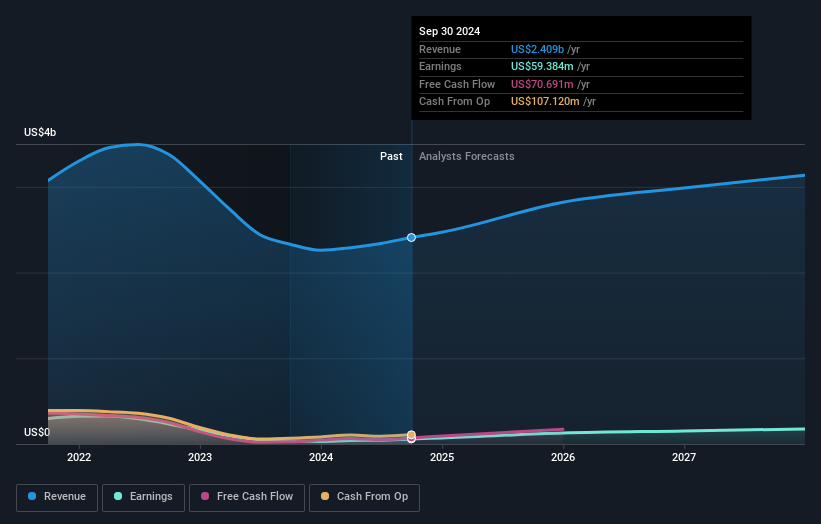Image resolution: width=821 pixels, height=524 pixels.
Task: Click the Free Cash Flow row label in tooltip
Action: tap(457, 84)
